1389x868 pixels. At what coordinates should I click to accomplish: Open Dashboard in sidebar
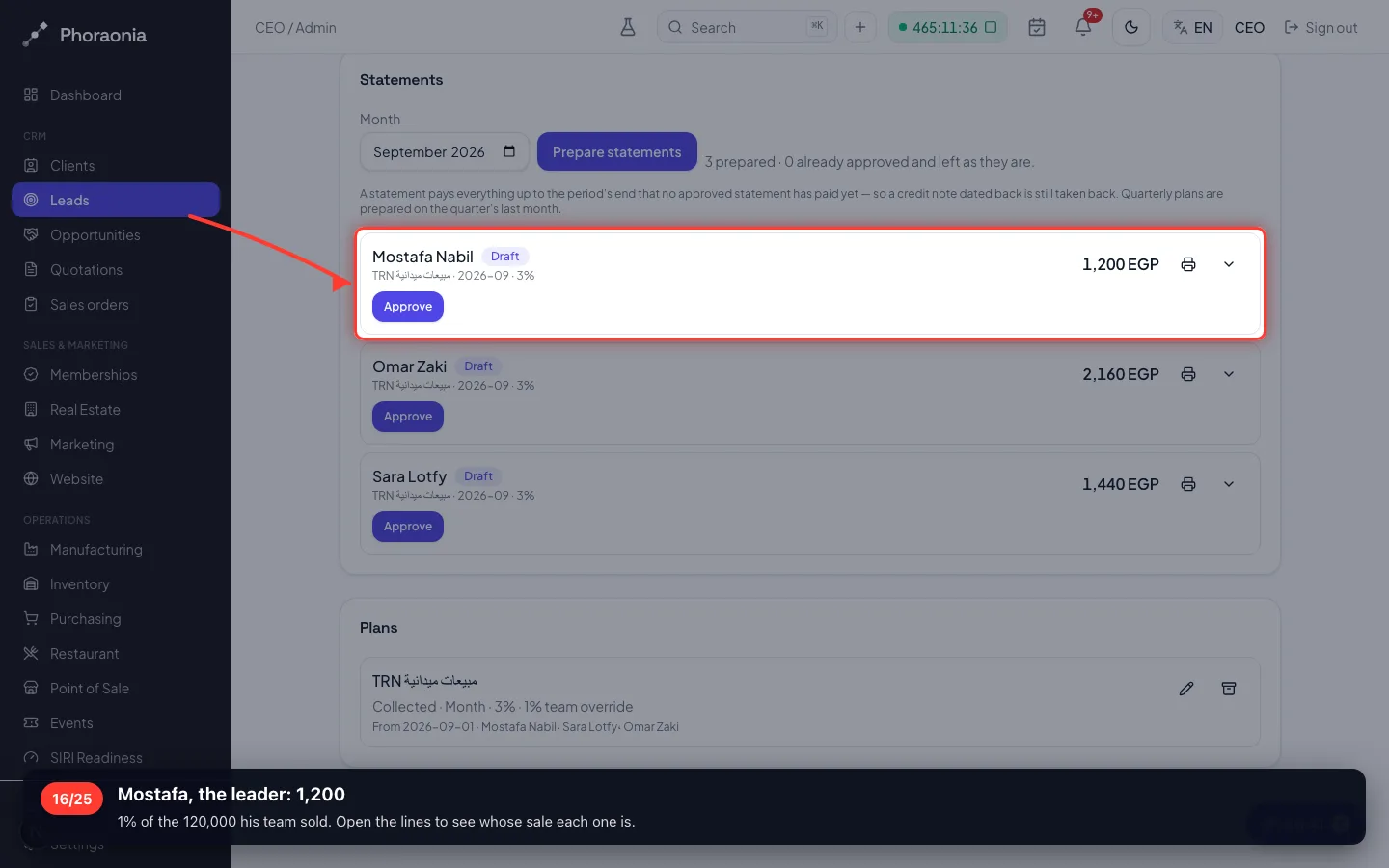(116, 95)
